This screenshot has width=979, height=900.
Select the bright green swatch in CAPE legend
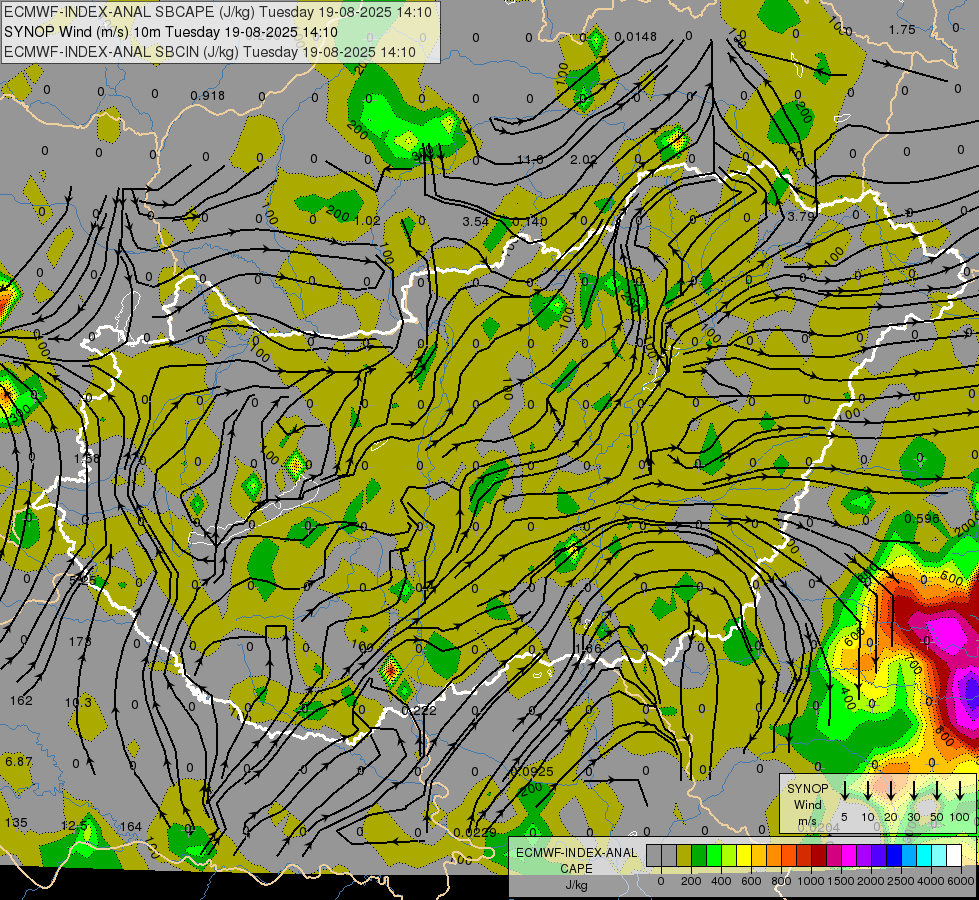(x=714, y=855)
